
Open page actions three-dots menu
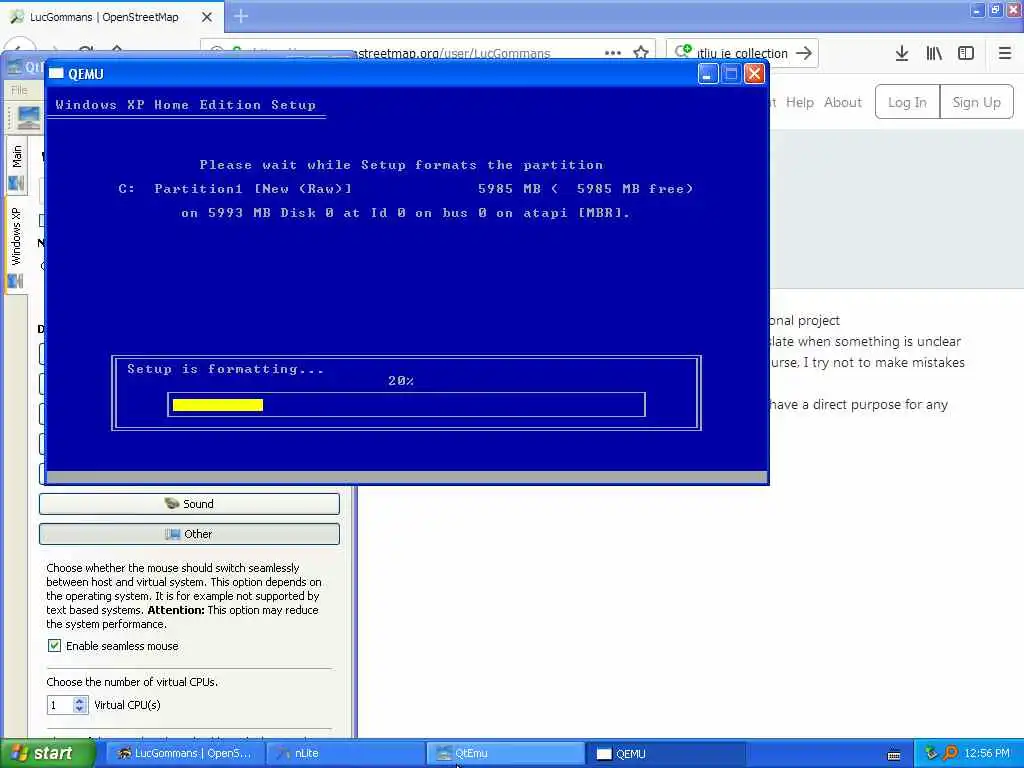tap(613, 53)
